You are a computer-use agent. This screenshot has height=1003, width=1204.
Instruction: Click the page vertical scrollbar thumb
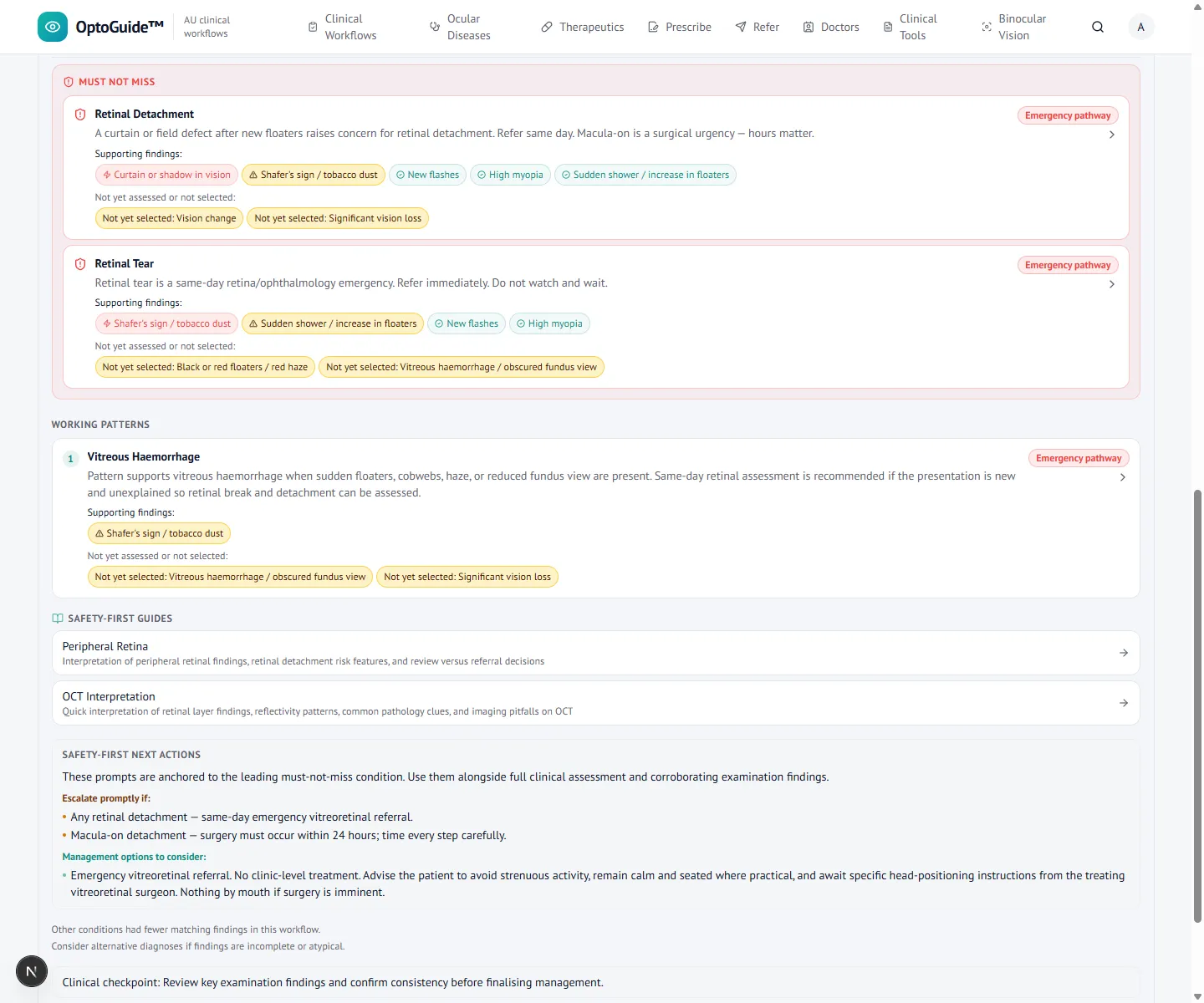coord(1197,706)
